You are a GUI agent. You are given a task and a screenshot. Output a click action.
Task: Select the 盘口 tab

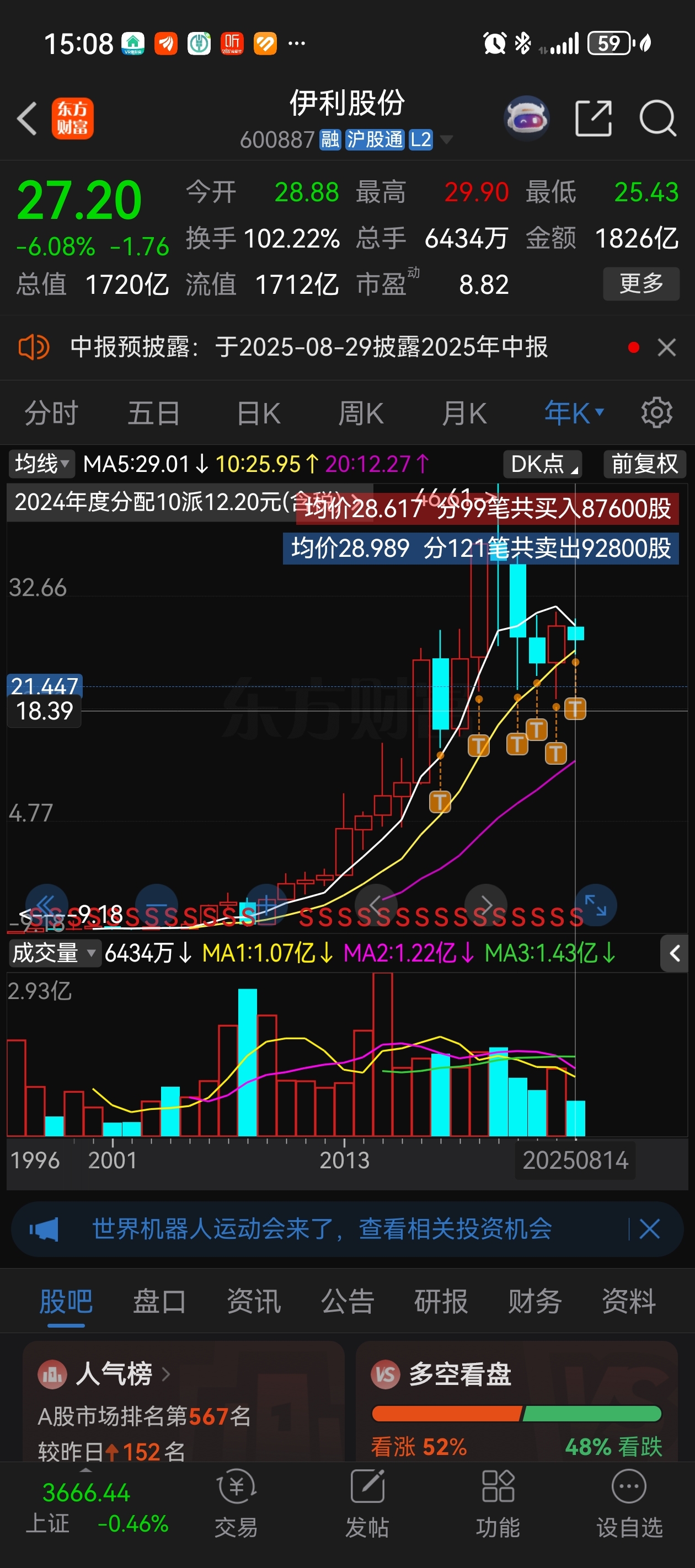[159, 1302]
